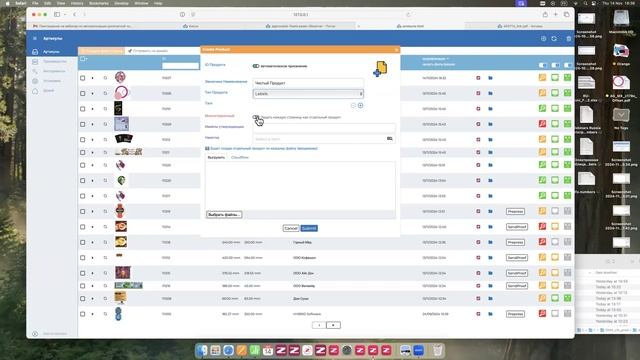Click orange PDF icon in ООО Кофешоп row
This screenshot has width=640, height=360.
coord(542,258)
